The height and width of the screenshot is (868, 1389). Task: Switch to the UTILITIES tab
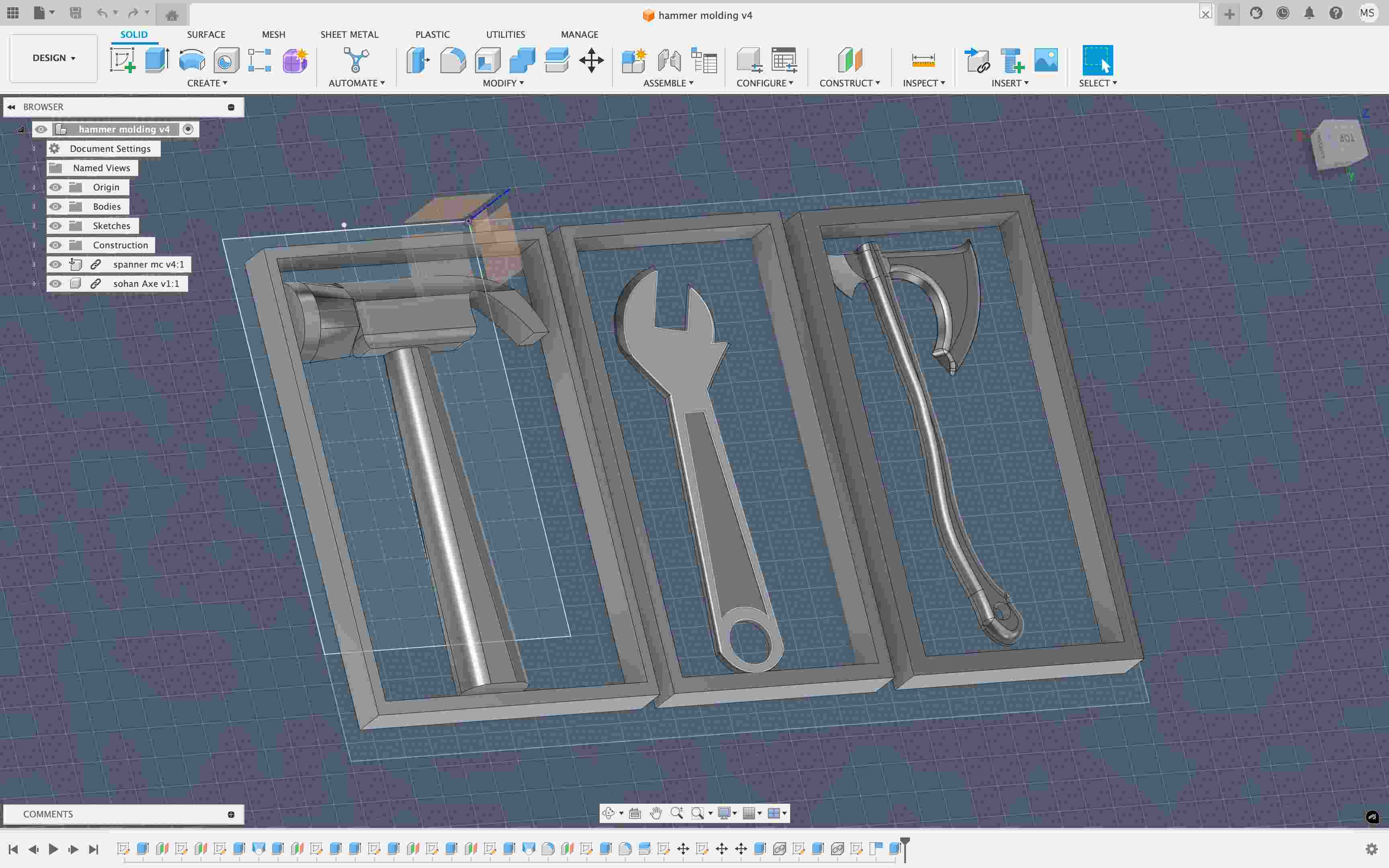505,35
